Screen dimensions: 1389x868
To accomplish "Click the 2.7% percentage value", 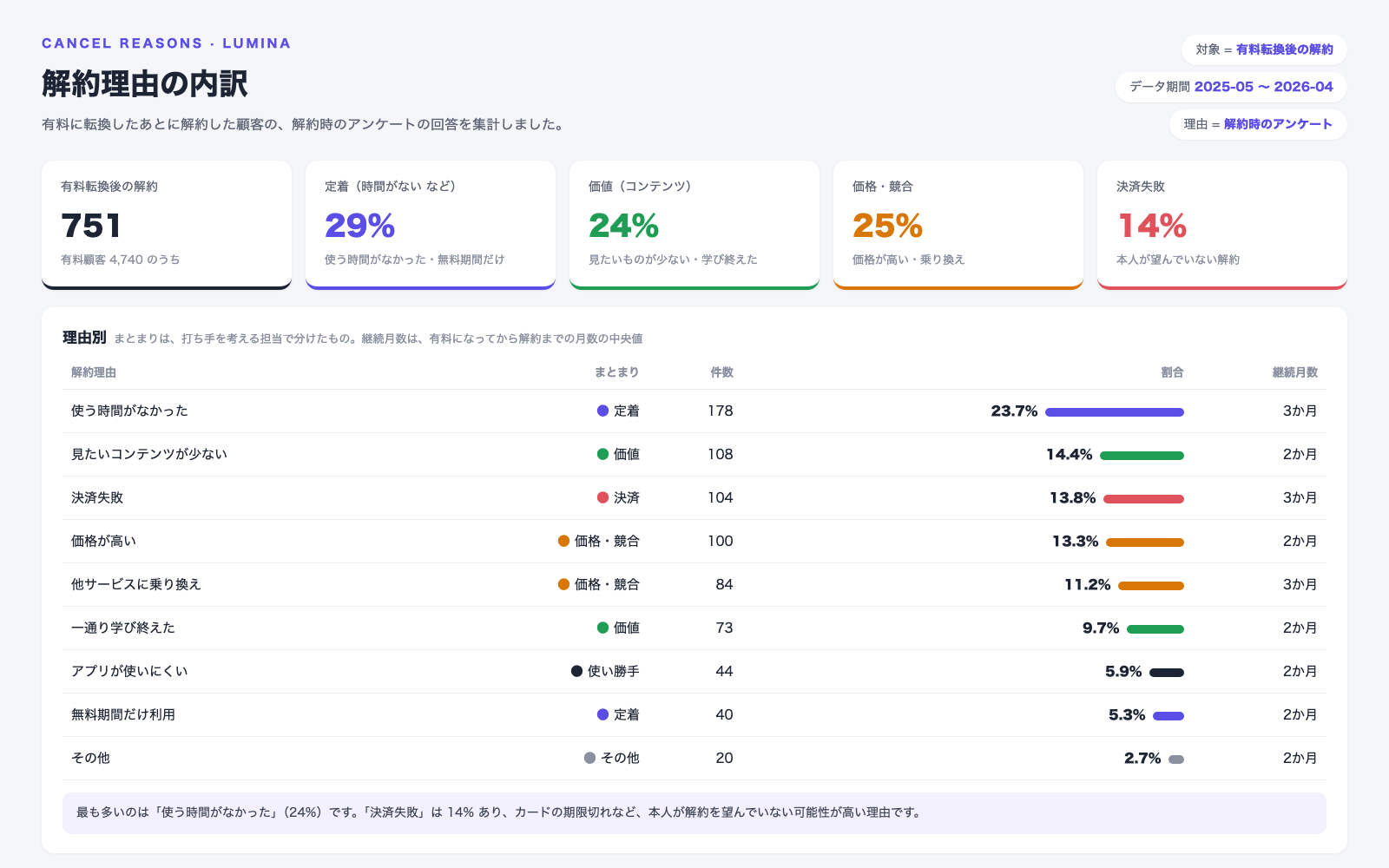I will tap(1142, 758).
